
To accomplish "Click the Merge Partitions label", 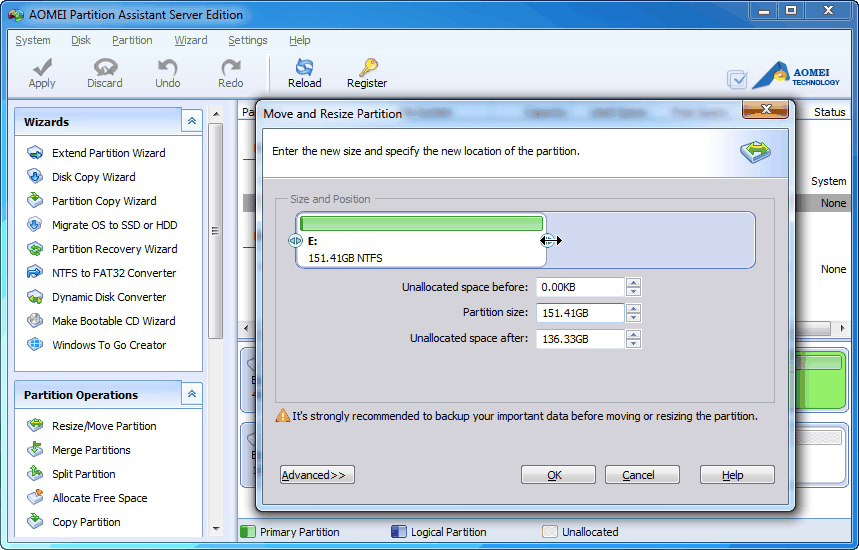I will [x=91, y=450].
